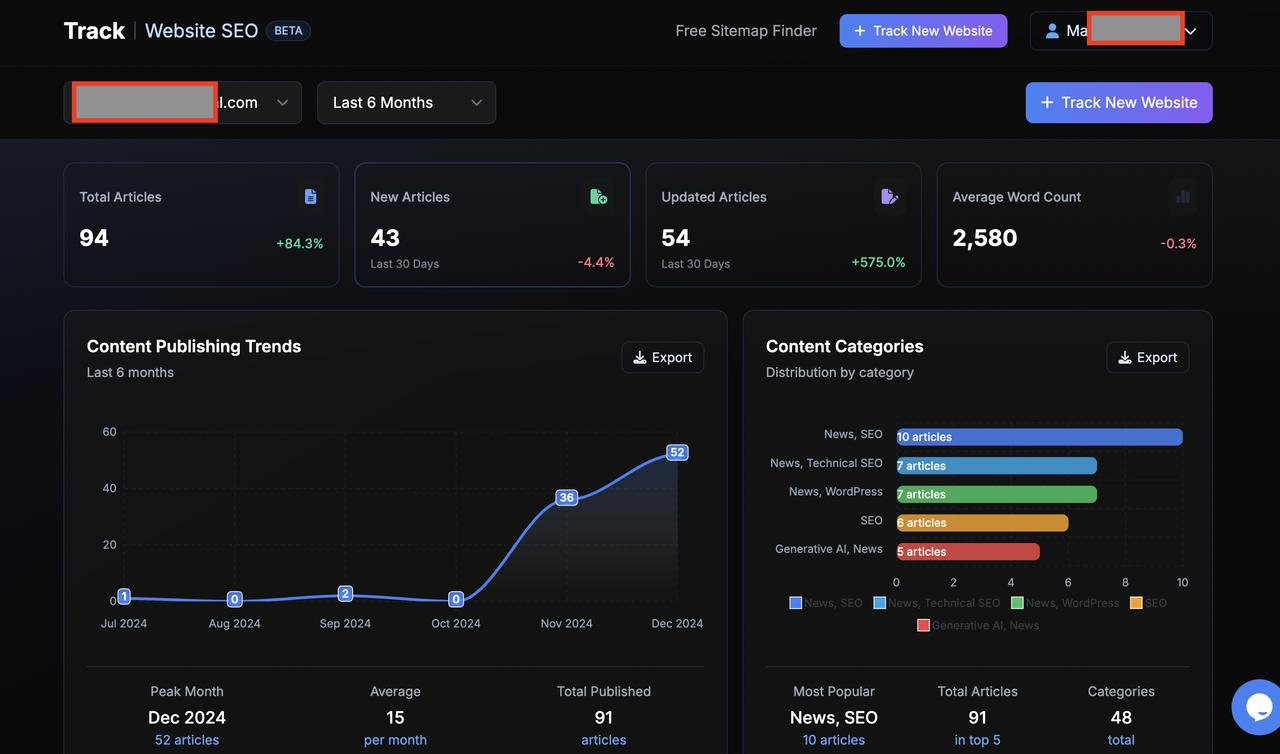Click the New Articles file-plus icon
The height and width of the screenshot is (754, 1280).
(x=598, y=197)
